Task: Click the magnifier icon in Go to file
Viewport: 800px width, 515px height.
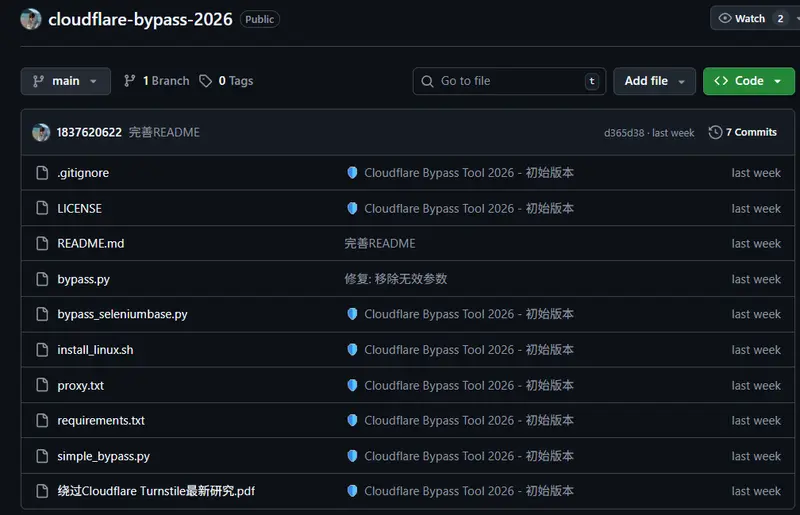Action: click(x=428, y=81)
